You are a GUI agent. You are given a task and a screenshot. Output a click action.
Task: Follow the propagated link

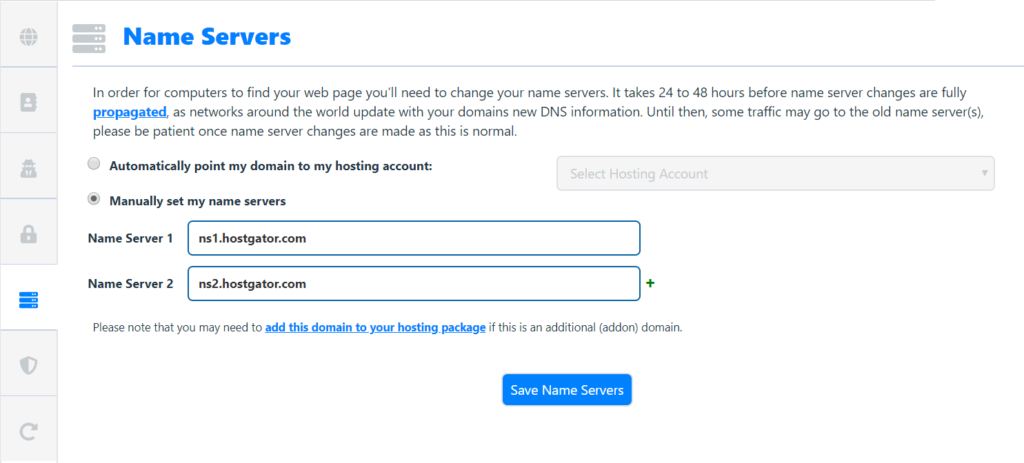click(129, 112)
